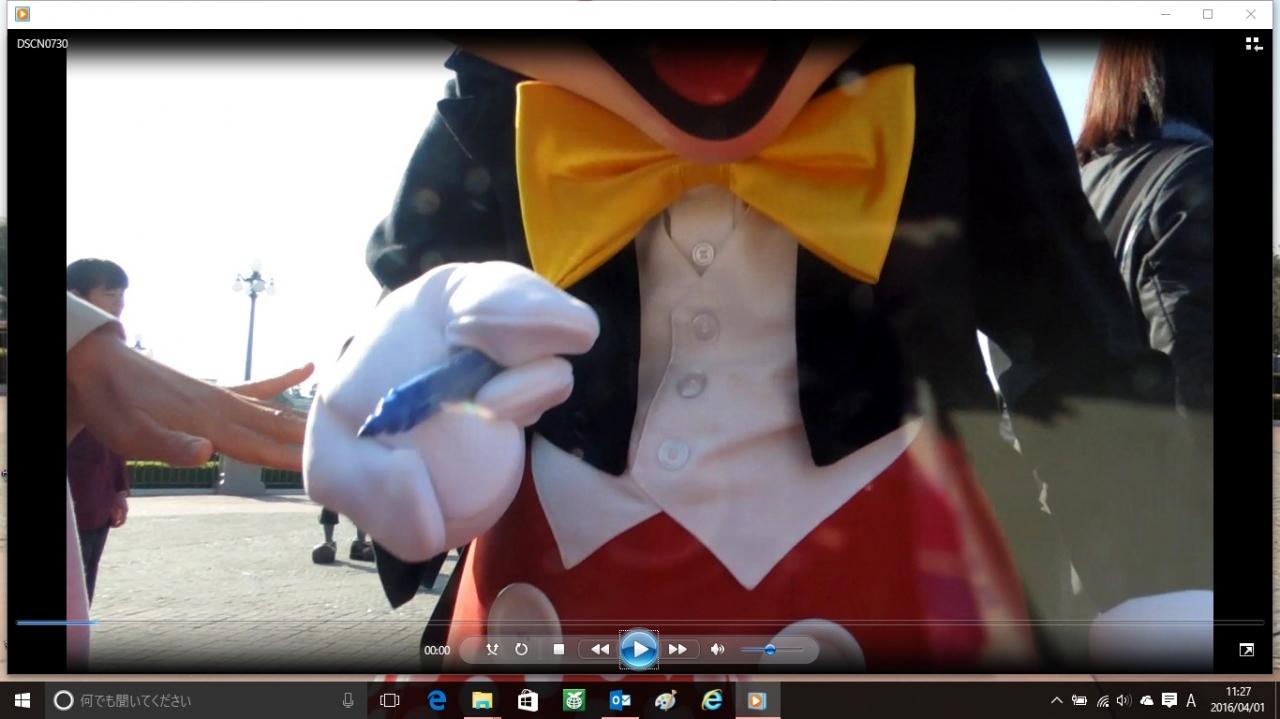1280x719 pixels.
Task: Click the Windows Media Player title icon
Action: pos(22,14)
